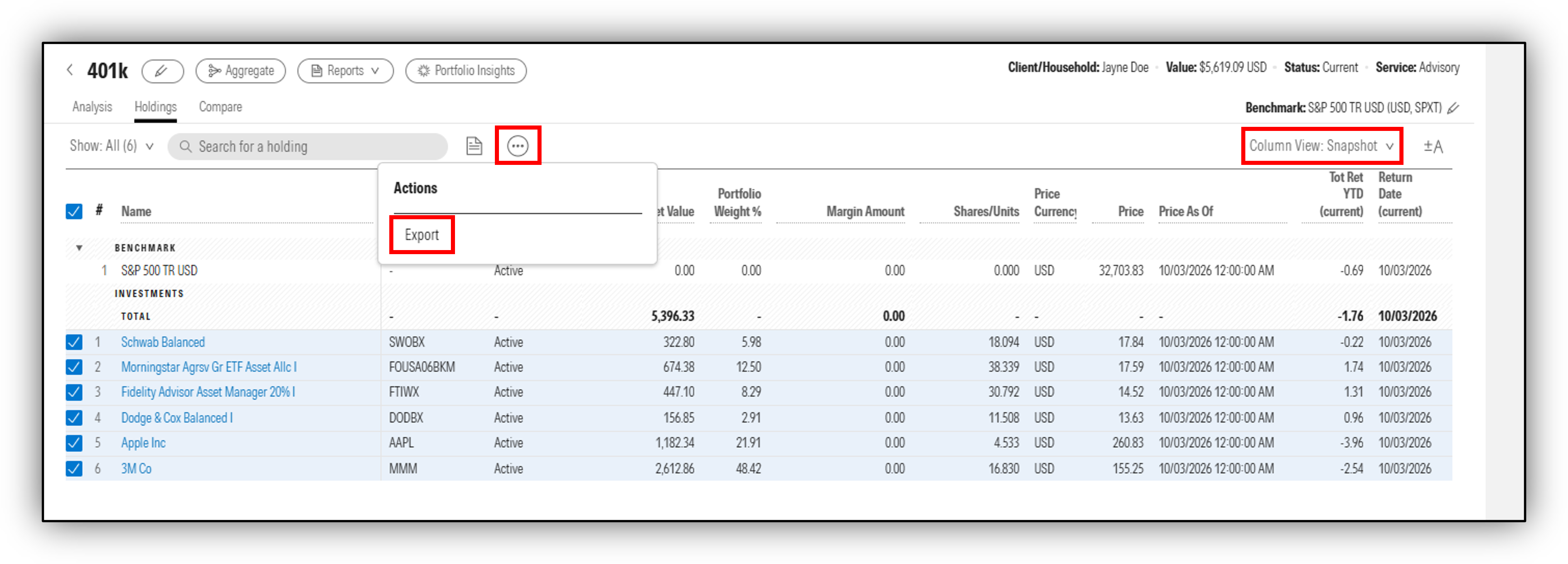This screenshot has width=1568, height=564.
Task: Click the Client/Household Jayne Doe text
Action: pos(1077,67)
